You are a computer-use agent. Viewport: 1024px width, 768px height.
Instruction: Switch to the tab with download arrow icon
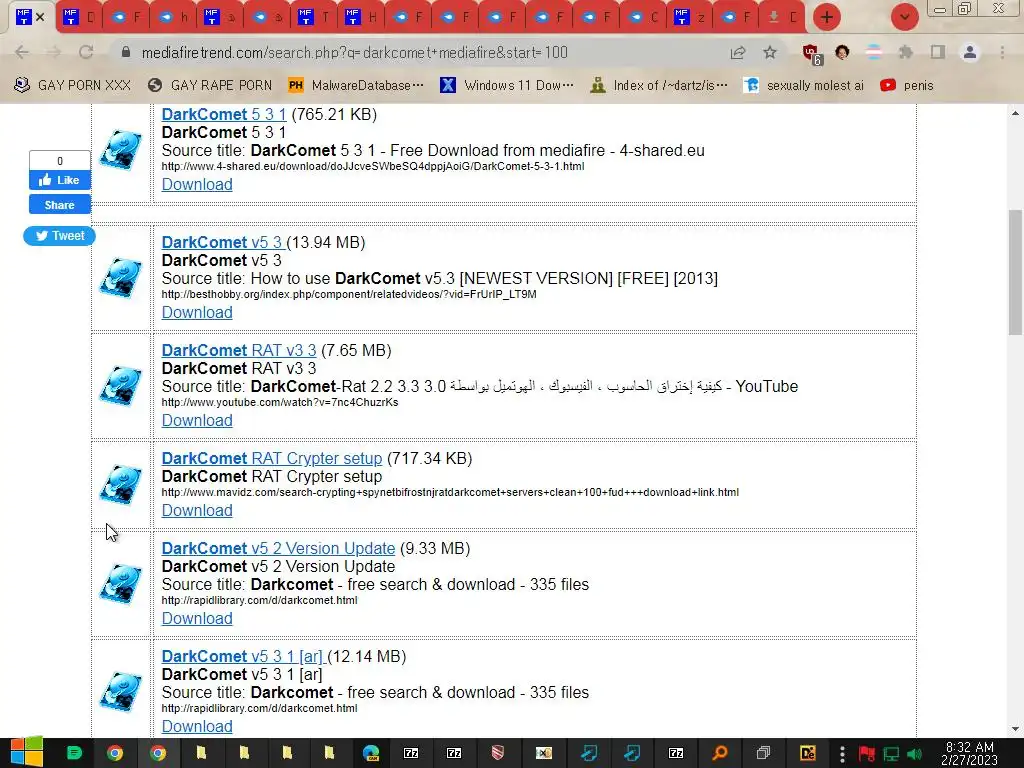coord(784,17)
